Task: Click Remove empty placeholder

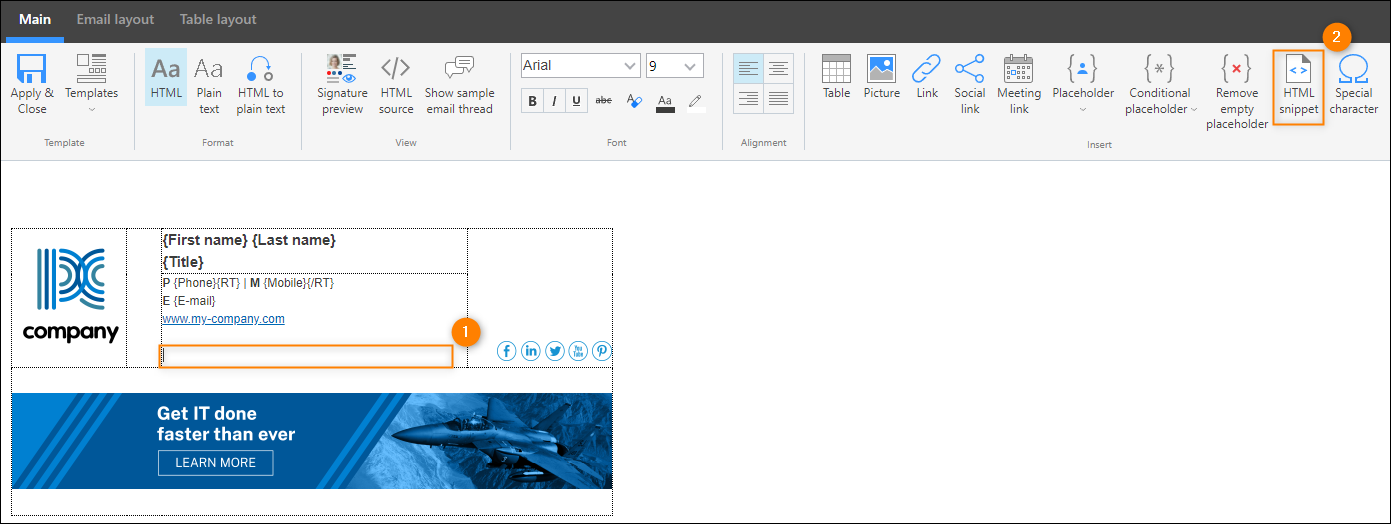Action: [1237, 92]
